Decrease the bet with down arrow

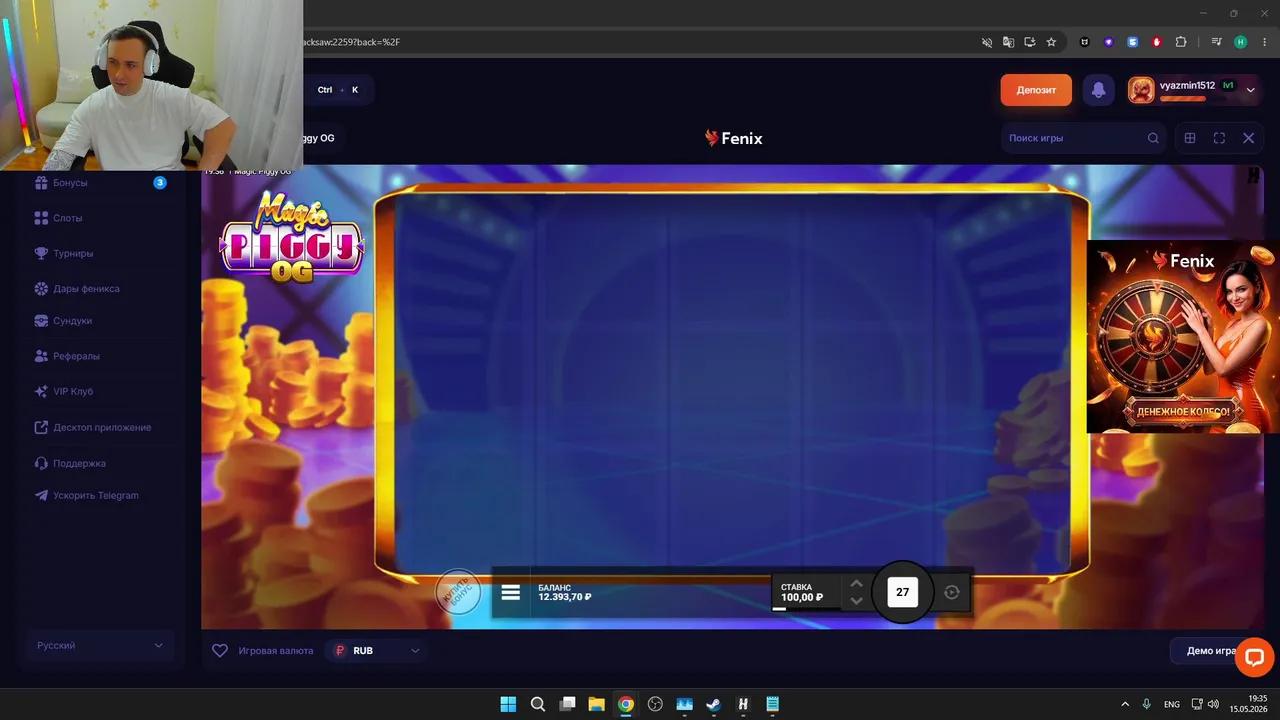click(x=856, y=601)
